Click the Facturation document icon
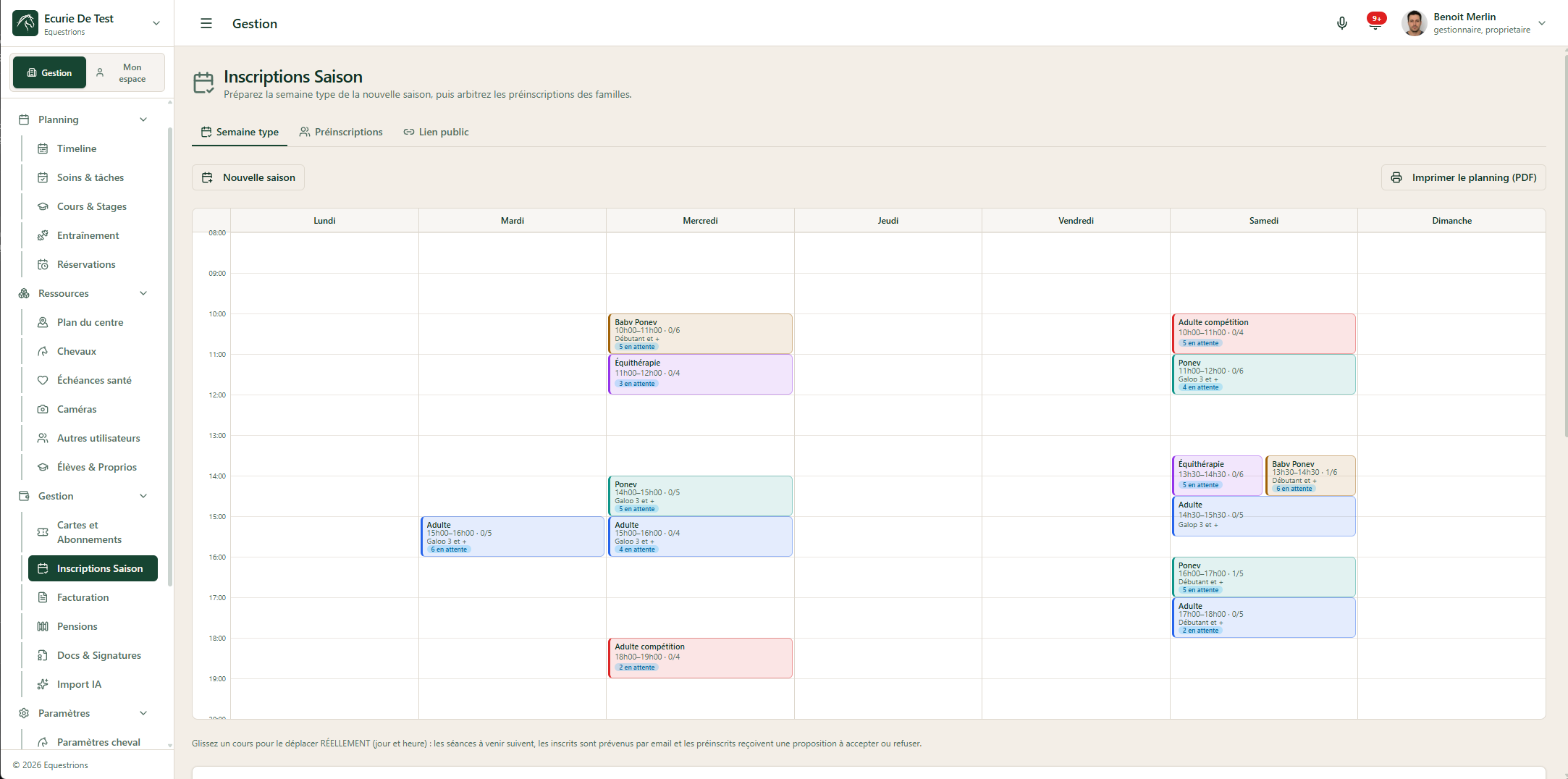 [43, 597]
